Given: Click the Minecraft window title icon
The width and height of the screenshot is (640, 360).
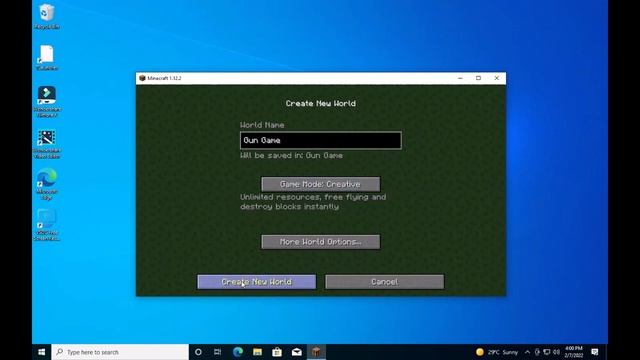Looking at the screenshot, I should coord(142,78).
